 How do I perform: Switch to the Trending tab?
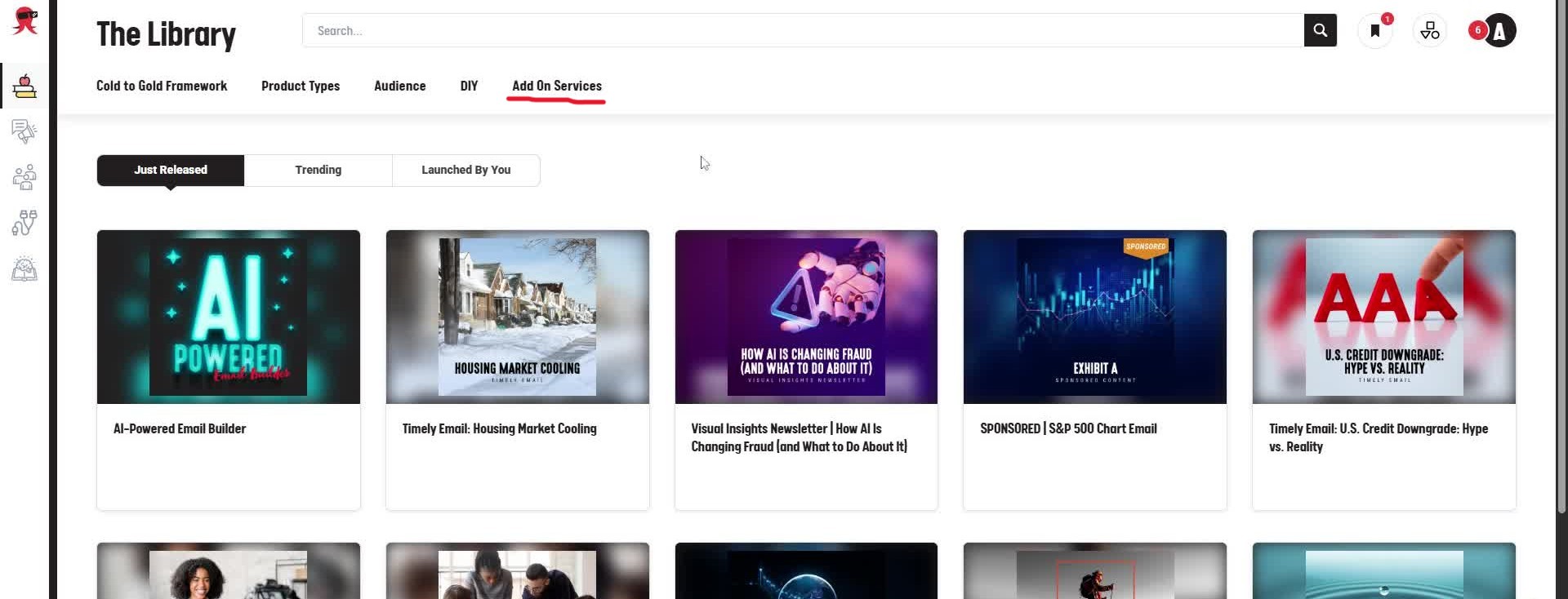point(318,170)
